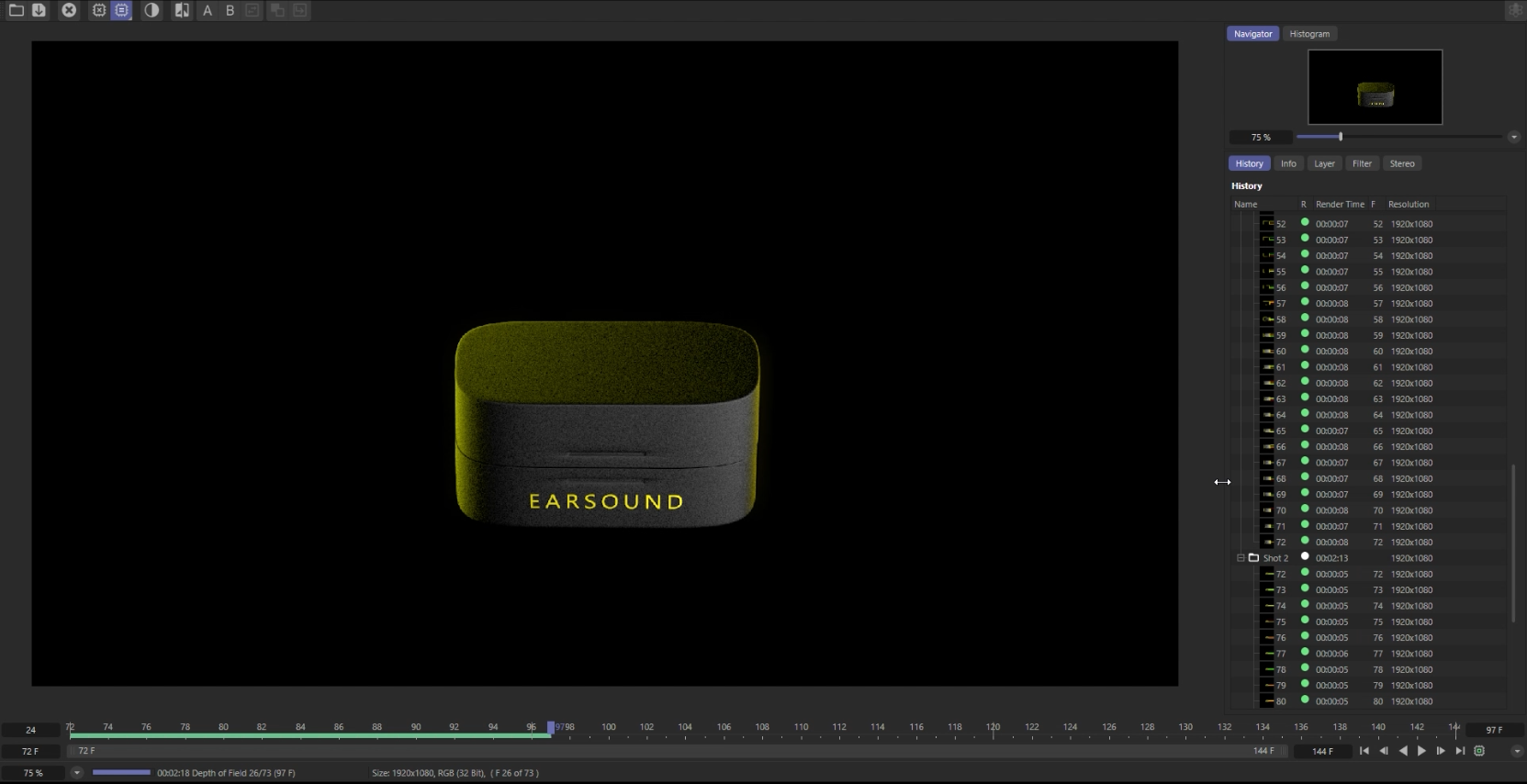The image size is (1527, 784).
Task: Toggle the green chip icon beside playback controls
Action: pos(1479,751)
